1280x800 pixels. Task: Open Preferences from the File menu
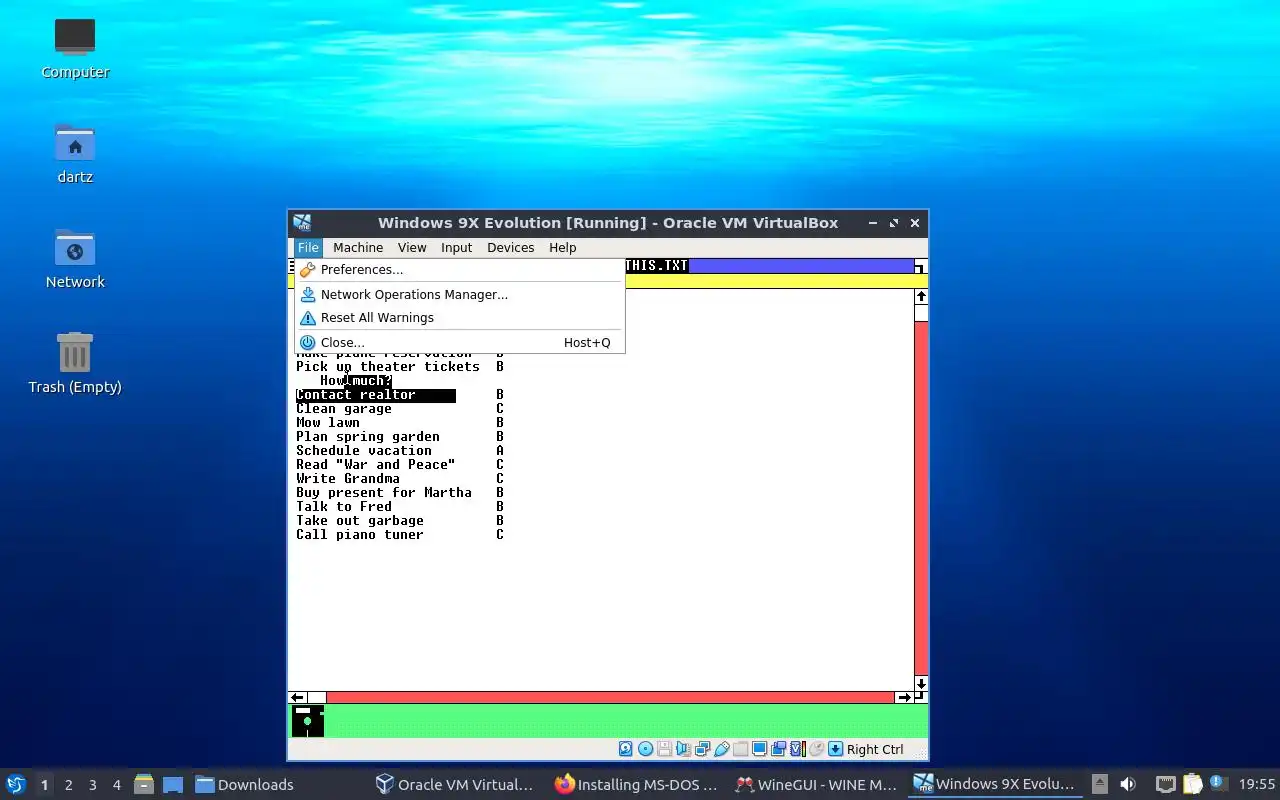coord(459,270)
